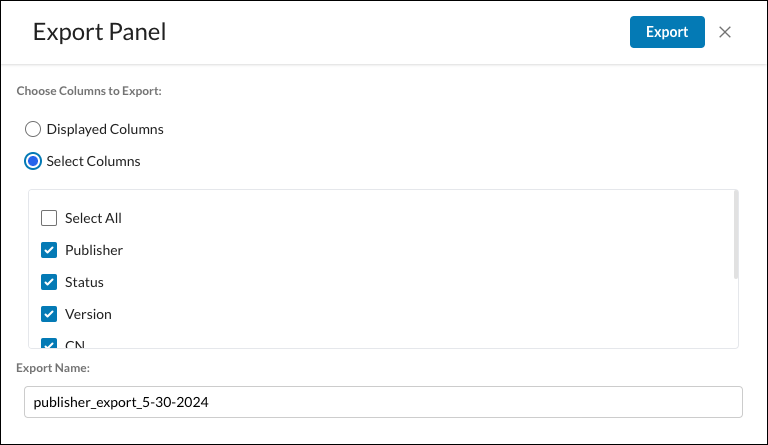
Task: Uncheck the Status column checkbox
Action: pos(49,282)
